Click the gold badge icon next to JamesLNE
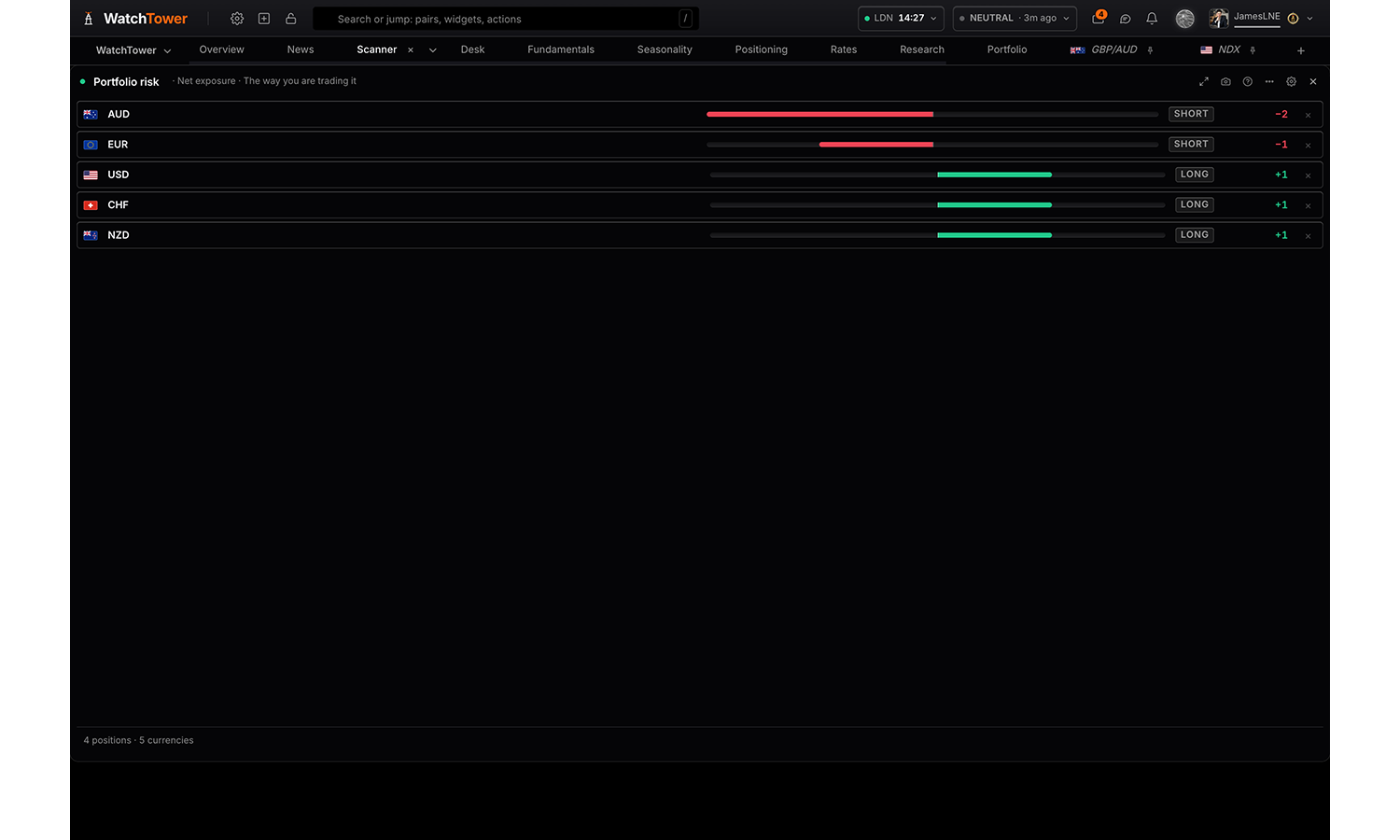The height and width of the screenshot is (840, 1400). pos(1293,19)
